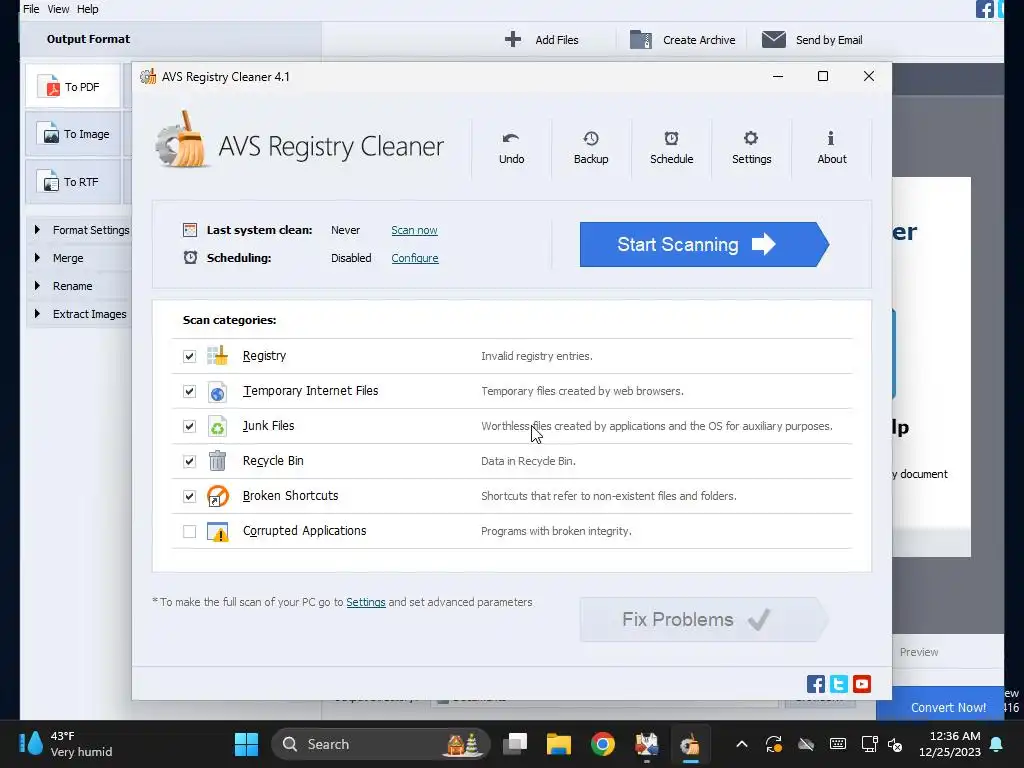
Task: Open the Settings link in the footnote
Action: 366,602
